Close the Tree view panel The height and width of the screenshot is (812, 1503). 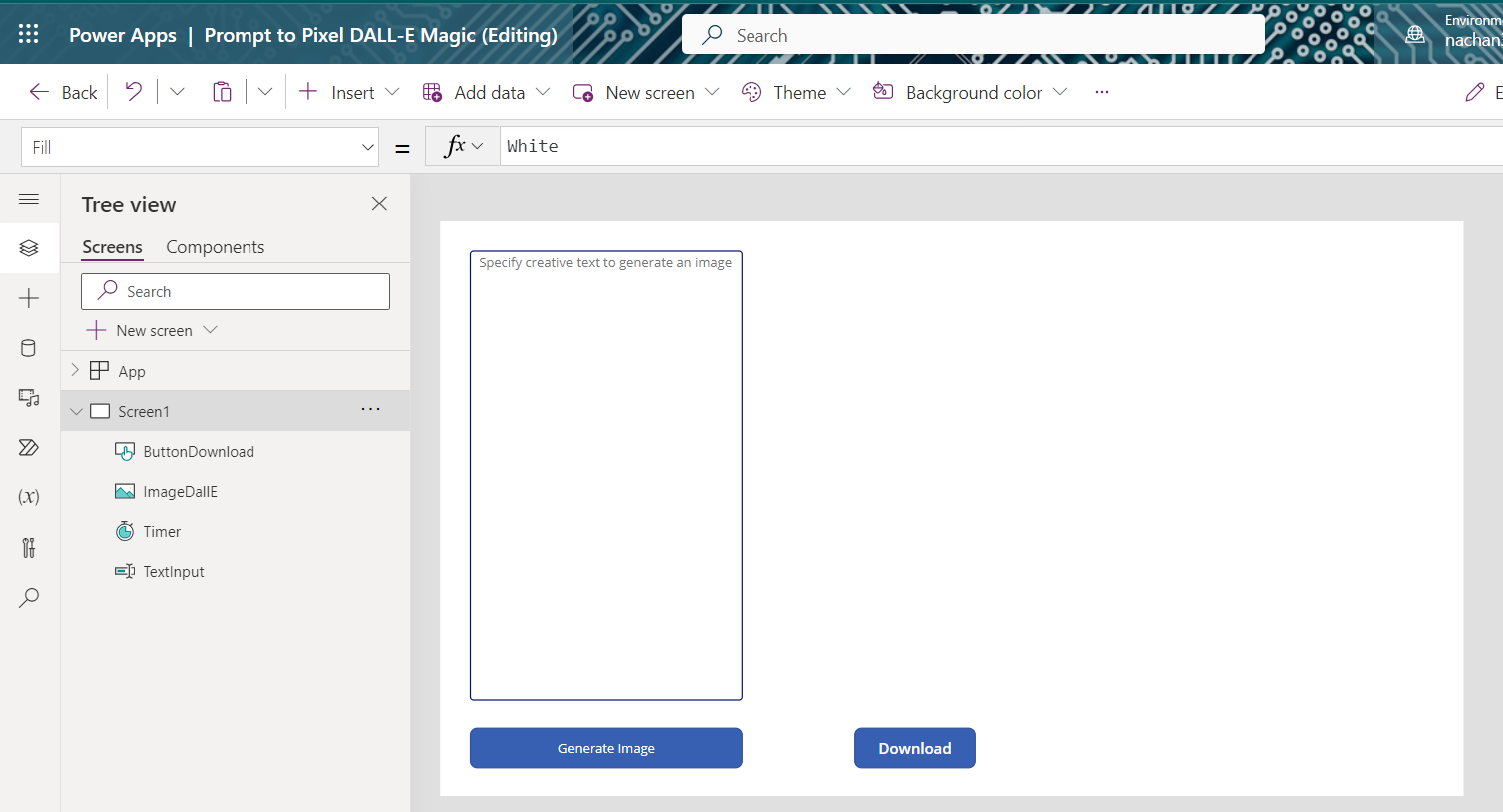click(x=379, y=203)
